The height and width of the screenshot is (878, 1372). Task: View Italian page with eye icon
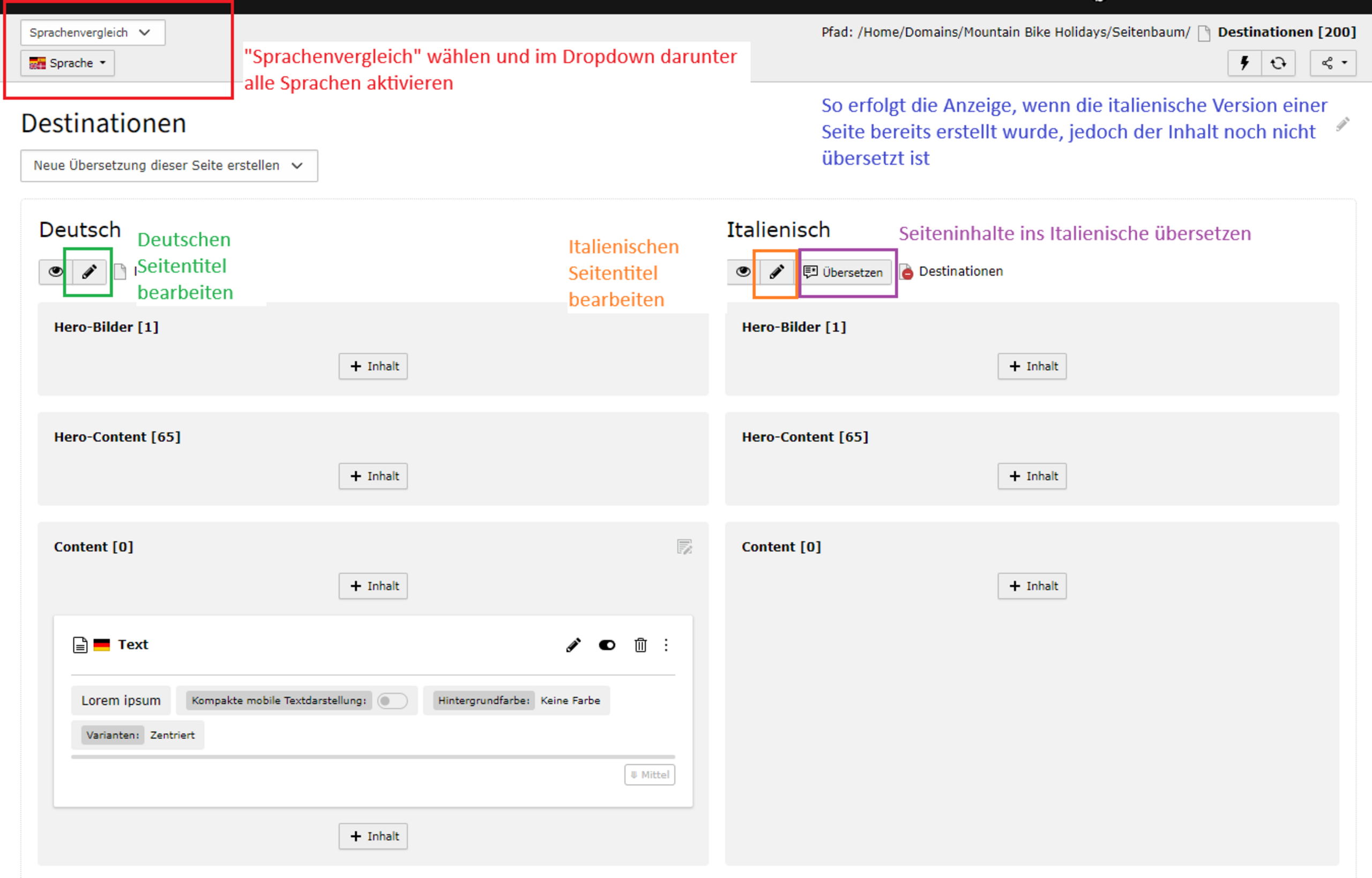click(x=743, y=271)
